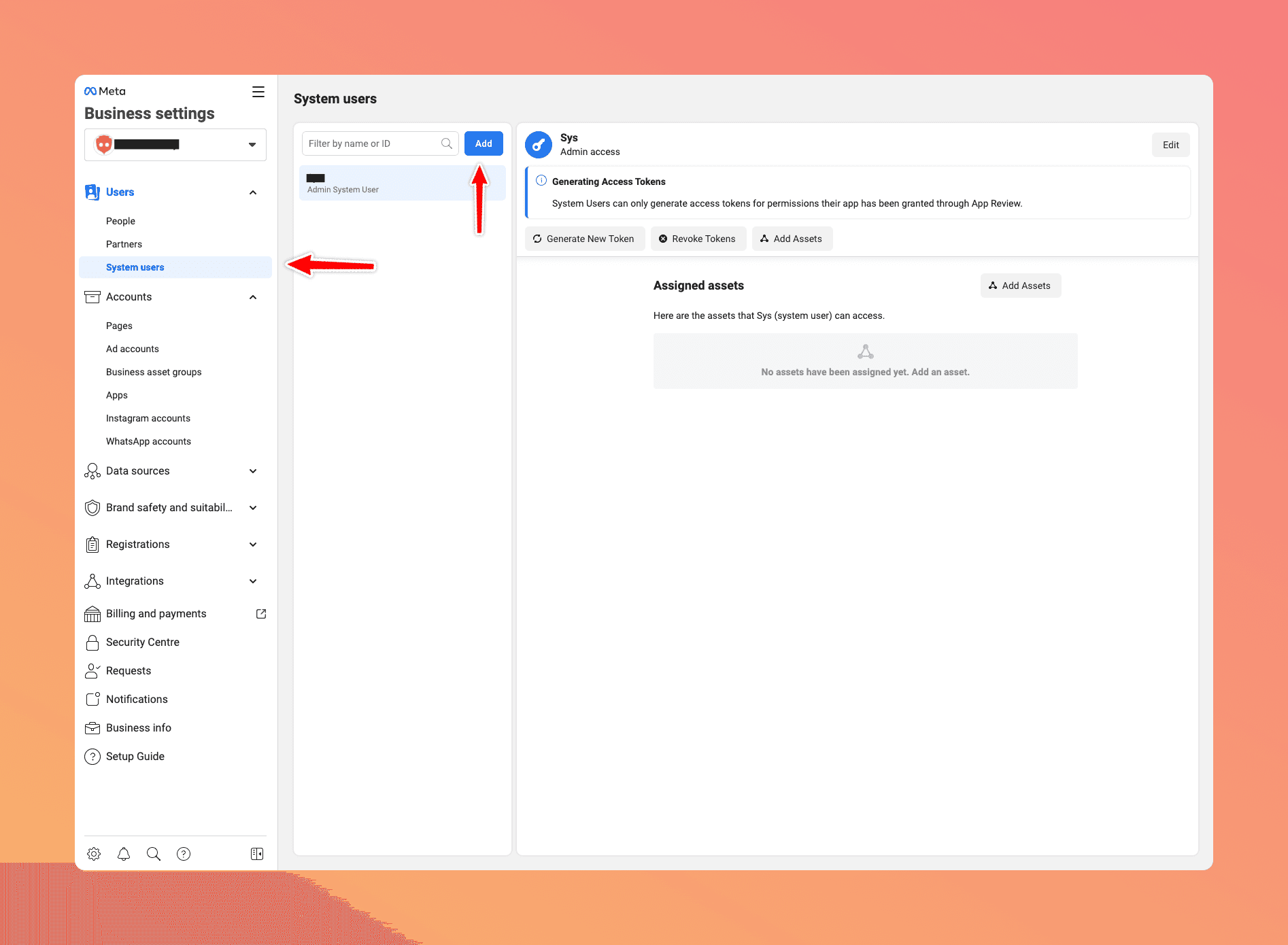Click the Notifications icon in sidebar list
This screenshot has height=945, width=1288.
click(x=92, y=700)
